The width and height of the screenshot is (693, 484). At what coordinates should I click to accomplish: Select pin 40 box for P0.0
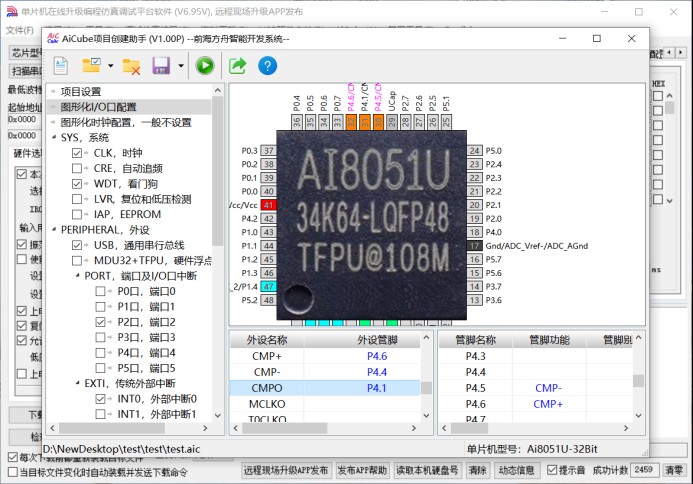pyautogui.click(x=268, y=191)
